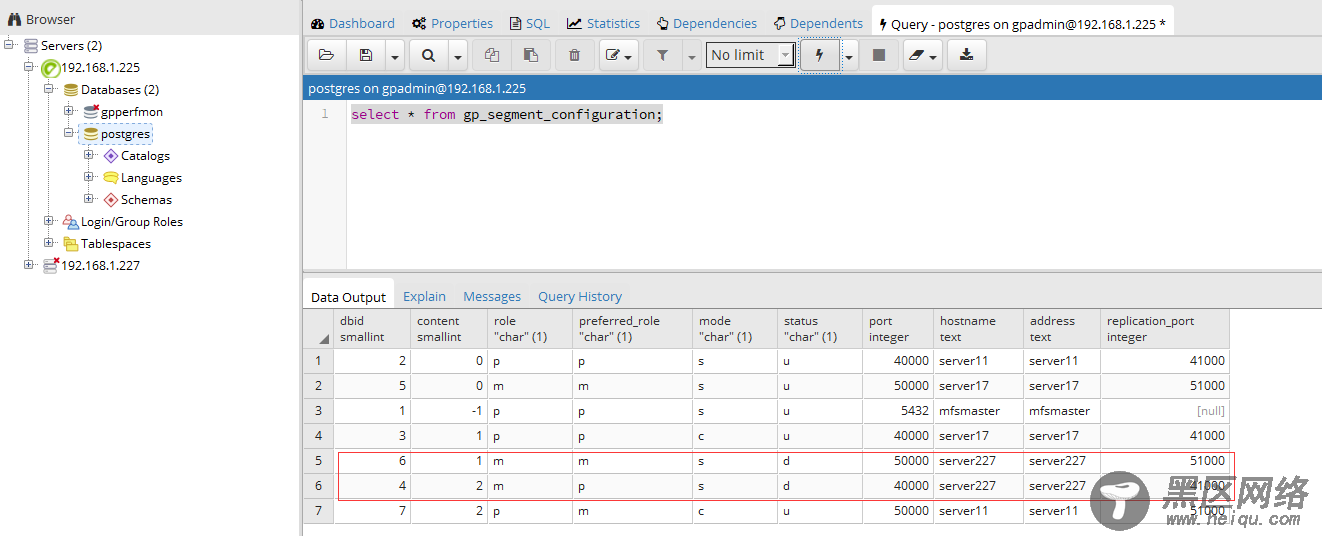1322x536 pixels.
Task: Download results as CSV icon
Action: (966, 55)
